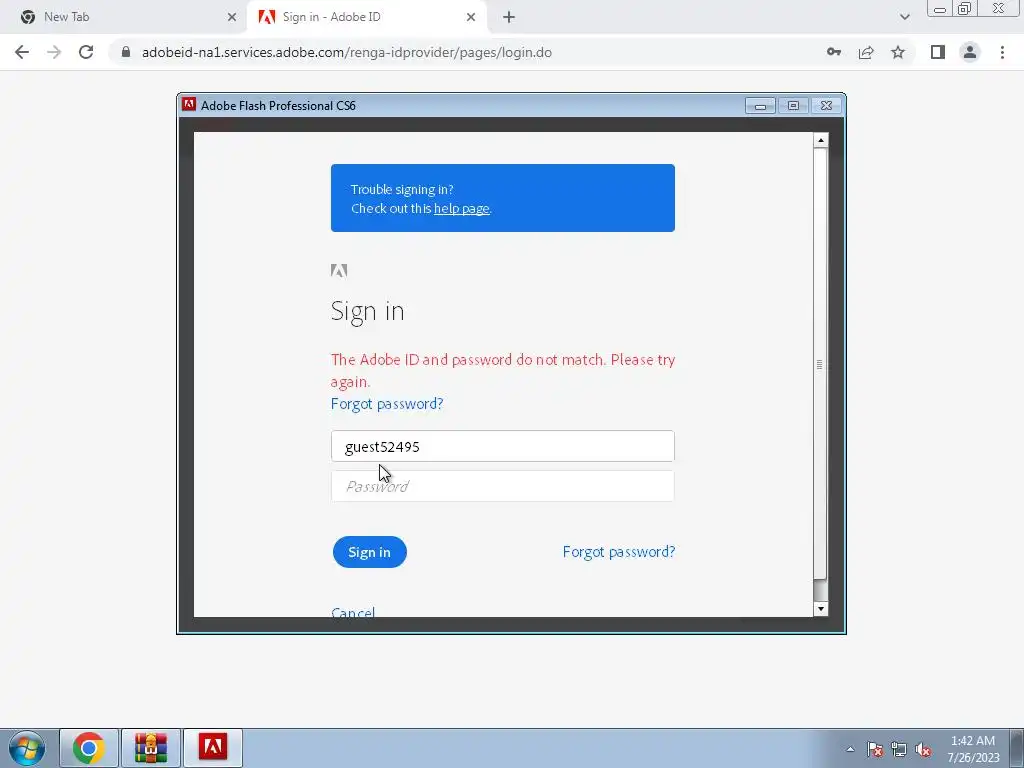The height and width of the screenshot is (768, 1024).
Task: Click the padlock site info icon
Action: click(126, 52)
